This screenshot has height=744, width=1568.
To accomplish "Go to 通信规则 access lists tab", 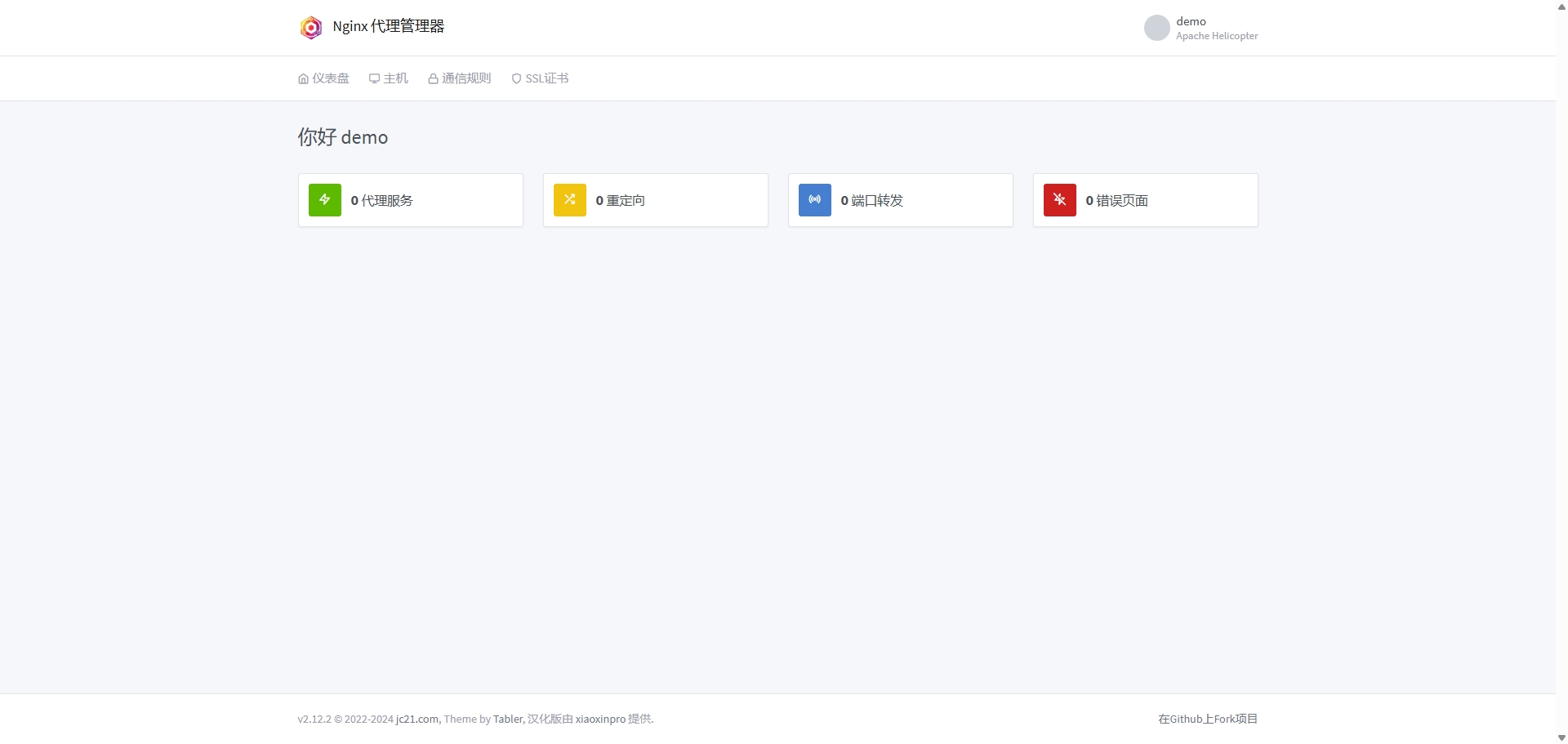I will [x=460, y=78].
